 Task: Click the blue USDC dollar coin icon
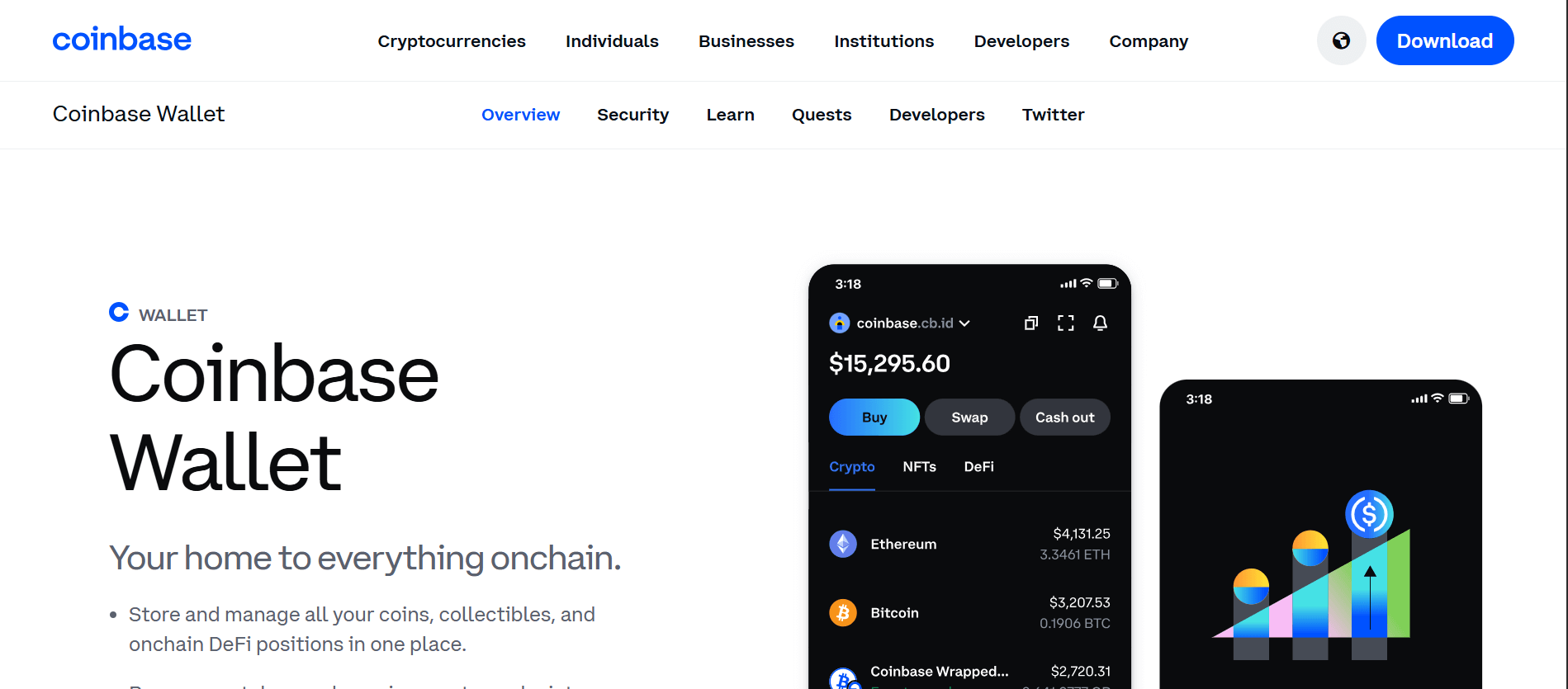(1369, 514)
